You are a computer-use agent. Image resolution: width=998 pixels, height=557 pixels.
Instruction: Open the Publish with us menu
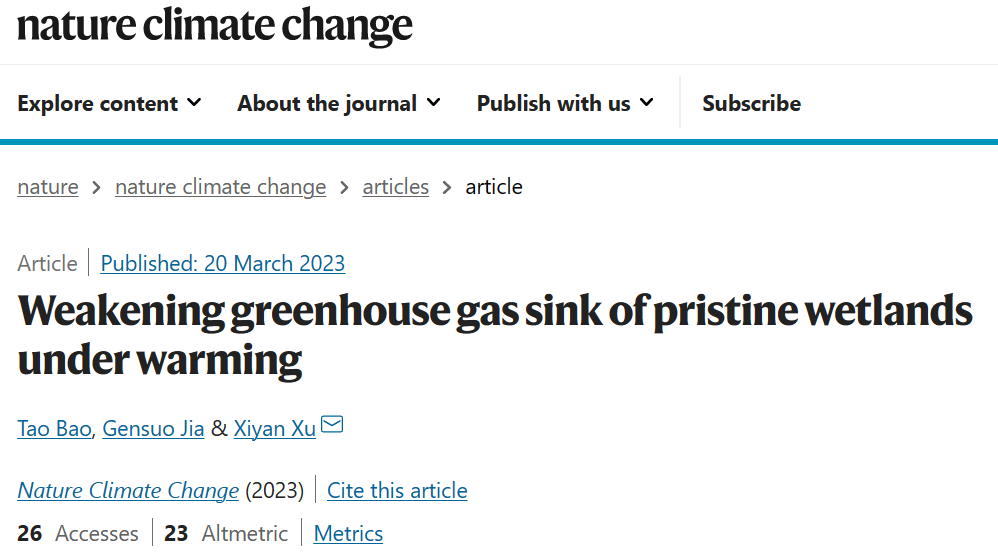[565, 103]
